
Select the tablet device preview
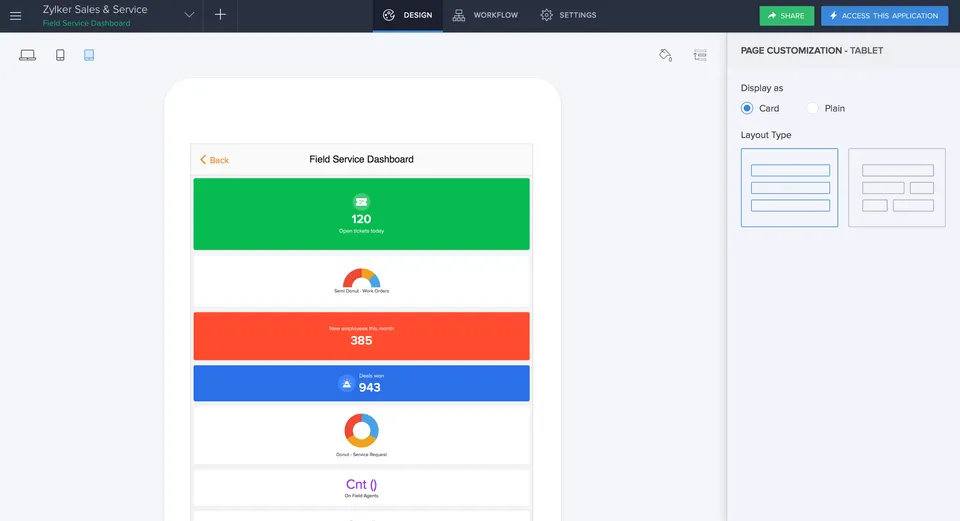89,55
